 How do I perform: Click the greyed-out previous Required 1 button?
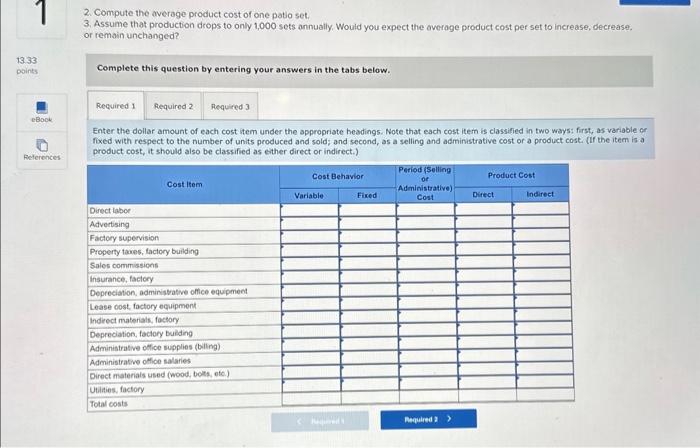(x=320, y=421)
